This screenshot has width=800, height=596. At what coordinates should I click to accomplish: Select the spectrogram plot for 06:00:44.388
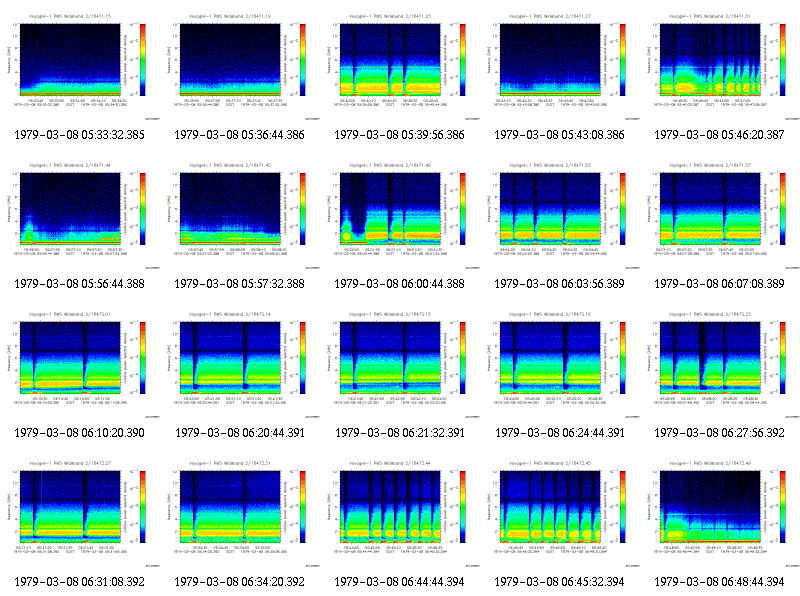tap(399, 214)
